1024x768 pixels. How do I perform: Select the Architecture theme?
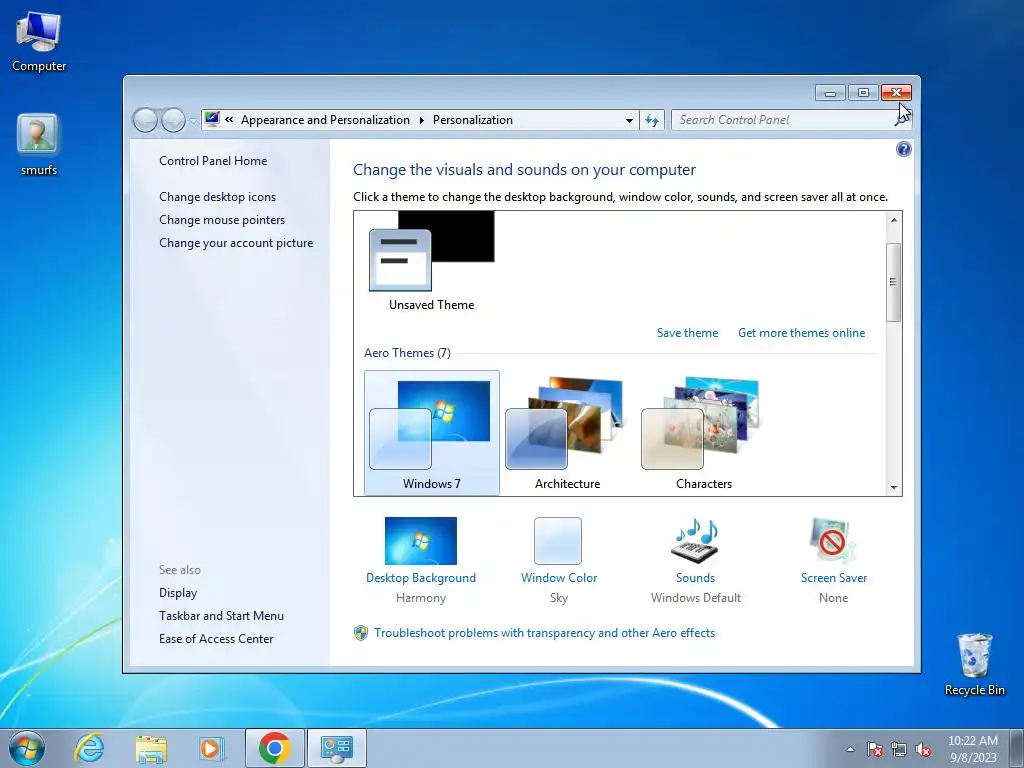click(x=568, y=433)
